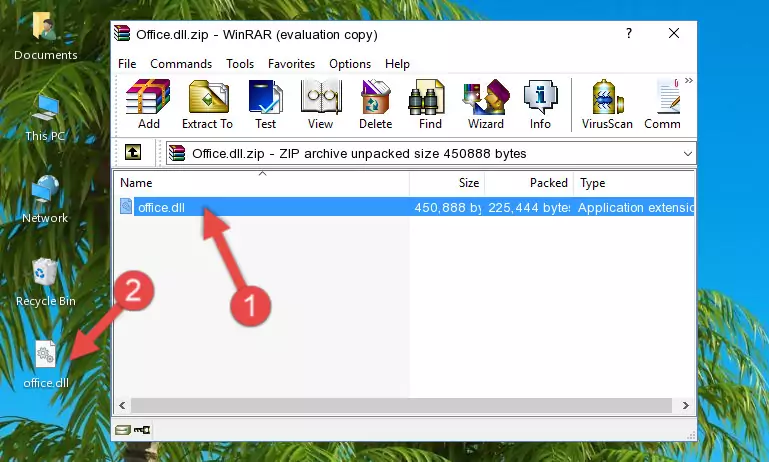The image size is (769, 462).
Task: Open the archive path dropdown
Action: tap(688, 154)
